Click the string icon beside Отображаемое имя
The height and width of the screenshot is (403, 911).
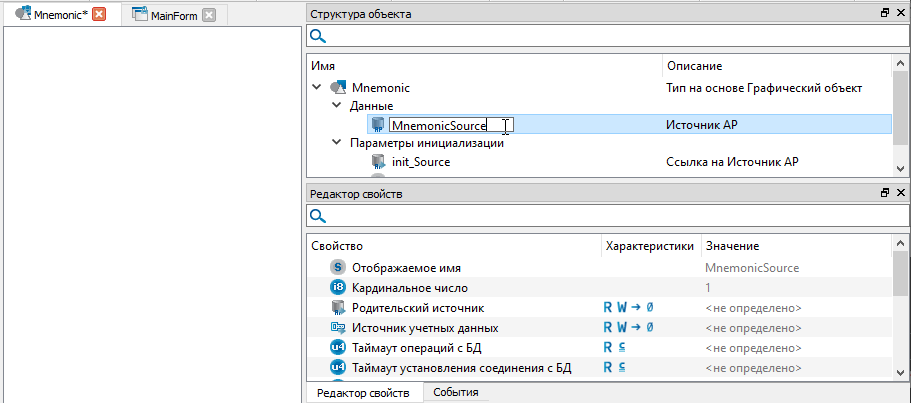point(337,268)
